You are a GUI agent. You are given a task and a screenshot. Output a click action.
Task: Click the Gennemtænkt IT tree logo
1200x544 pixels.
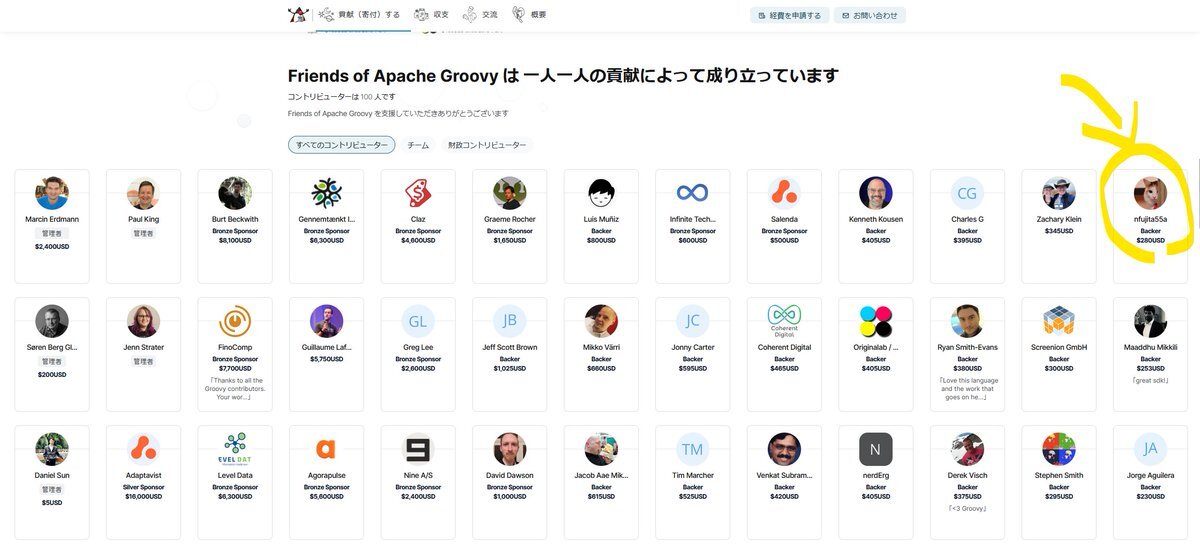pos(326,193)
